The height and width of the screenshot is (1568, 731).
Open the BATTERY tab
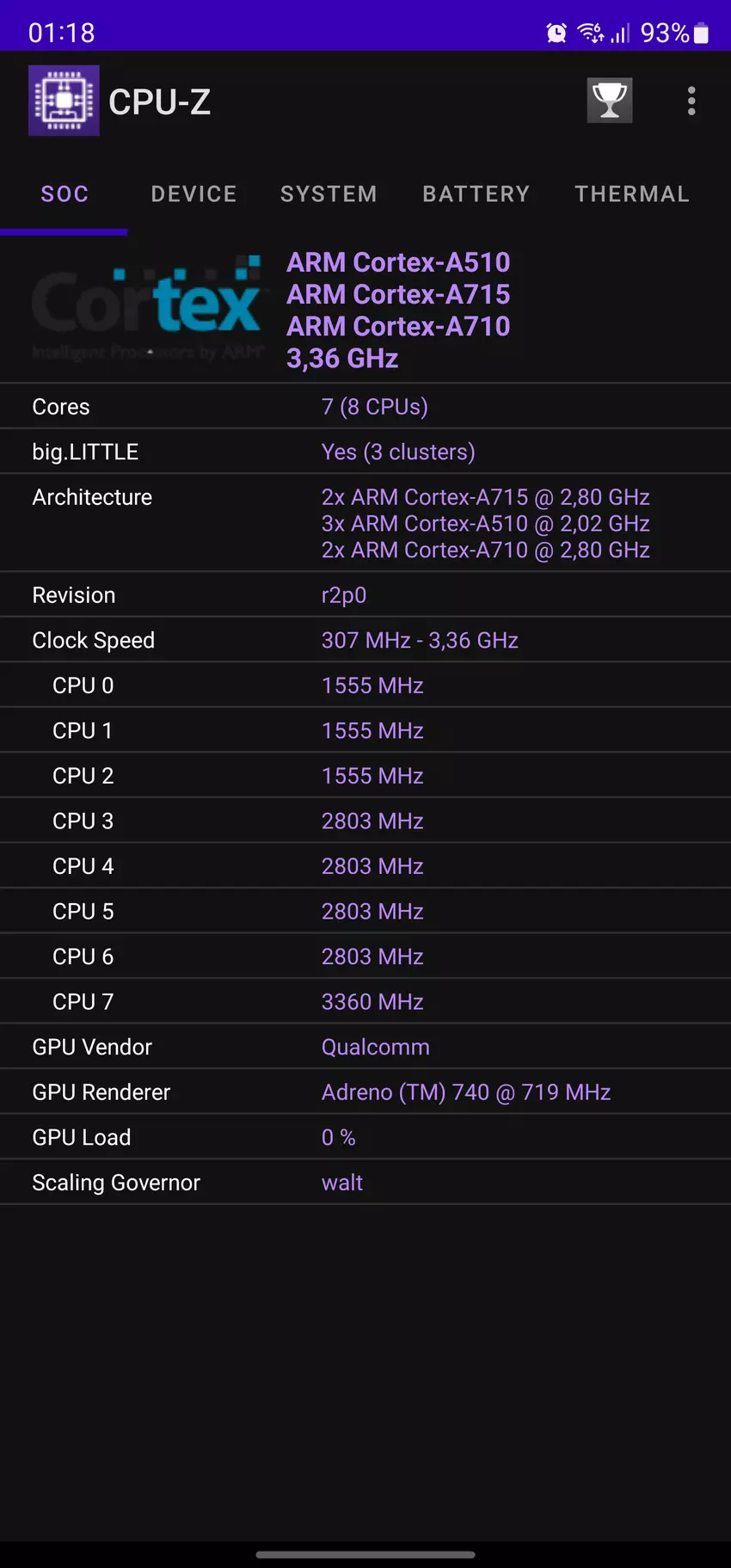476,194
